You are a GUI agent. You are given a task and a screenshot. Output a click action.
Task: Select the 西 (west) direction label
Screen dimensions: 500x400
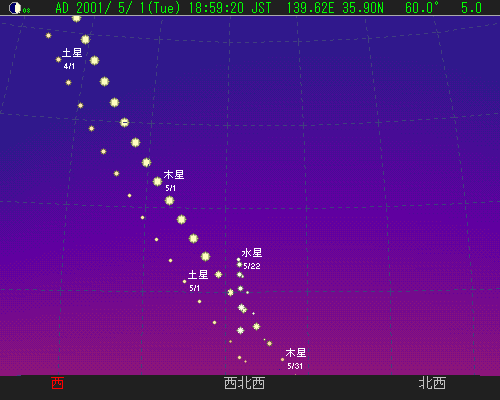[58, 383]
